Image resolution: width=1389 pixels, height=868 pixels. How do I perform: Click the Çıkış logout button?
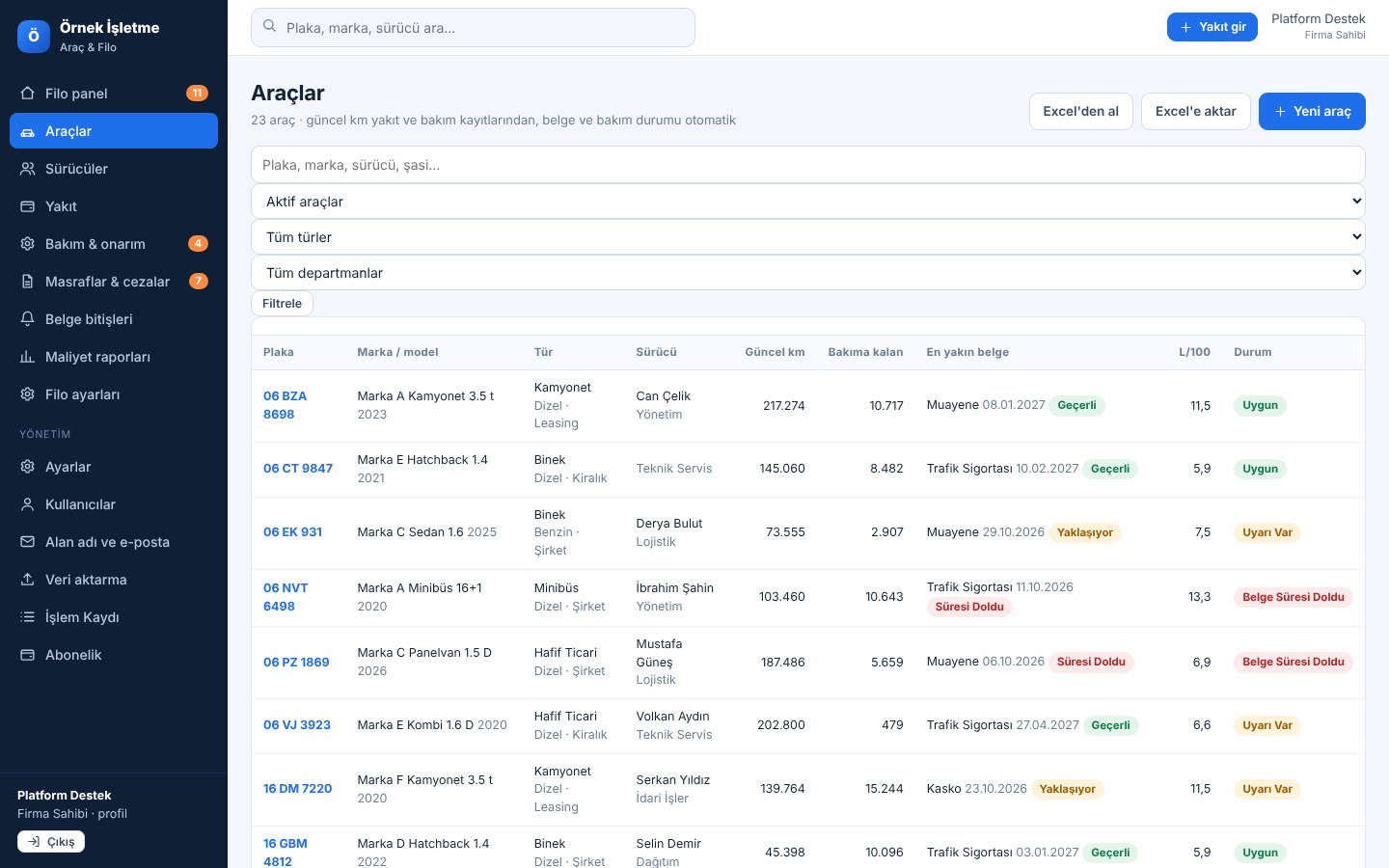coord(51,842)
